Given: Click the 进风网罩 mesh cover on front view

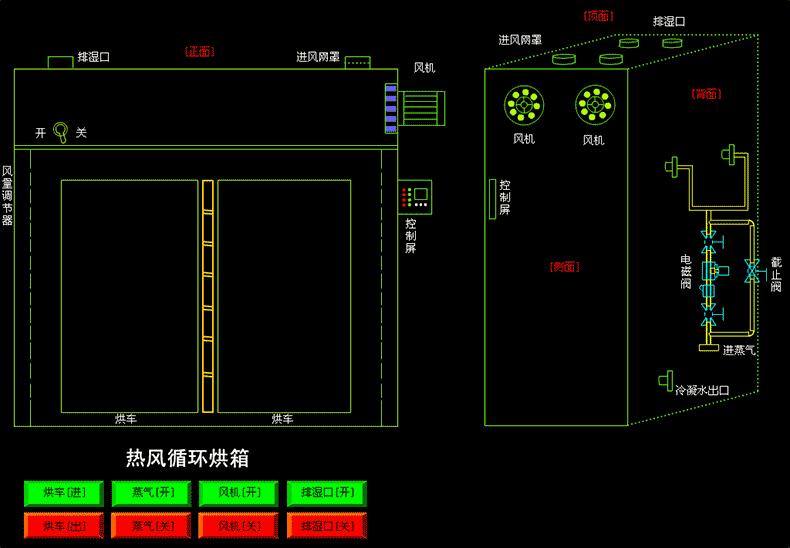Looking at the screenshot, I should point(358,62).
